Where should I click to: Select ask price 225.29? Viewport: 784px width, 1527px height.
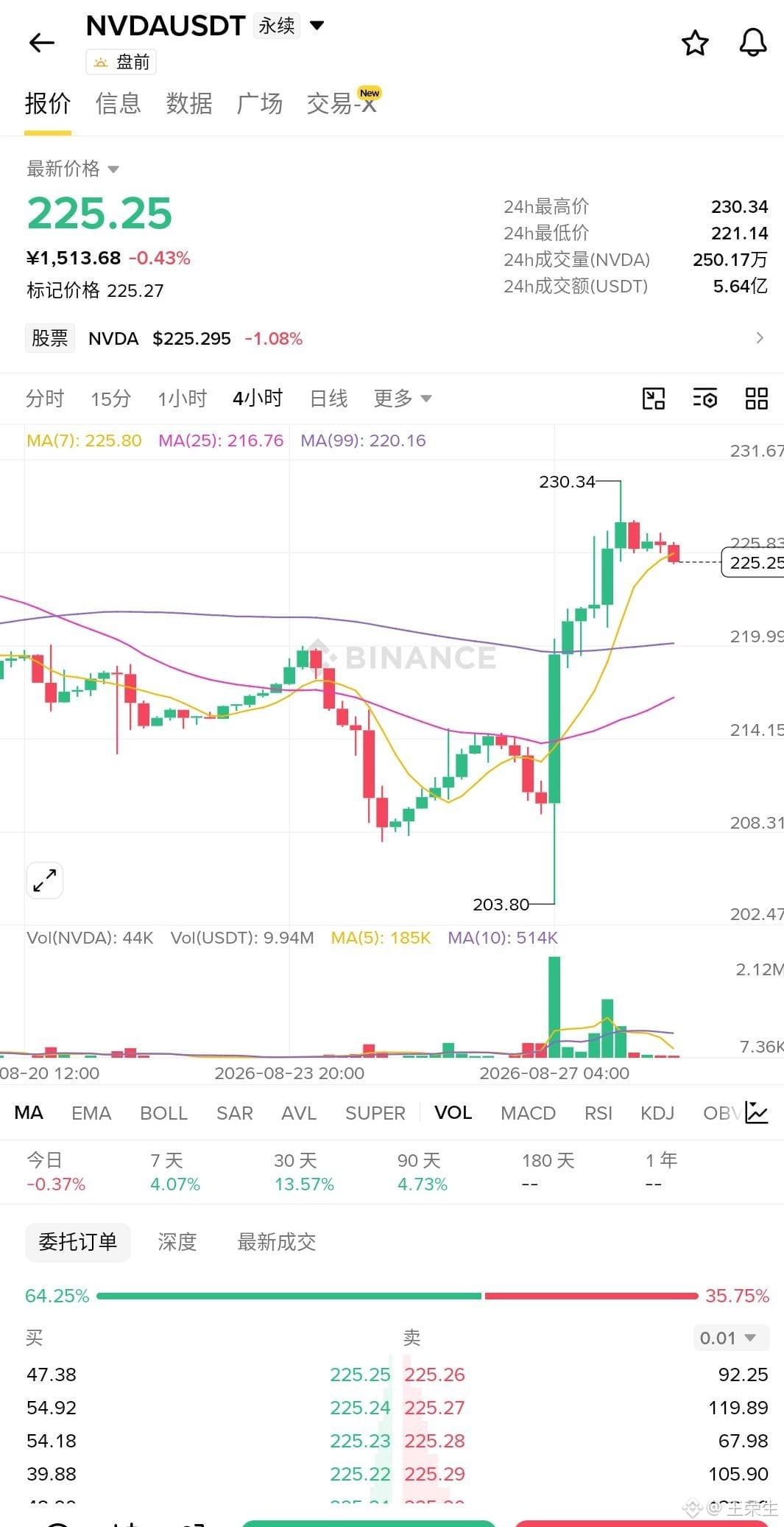(434, 1474)
